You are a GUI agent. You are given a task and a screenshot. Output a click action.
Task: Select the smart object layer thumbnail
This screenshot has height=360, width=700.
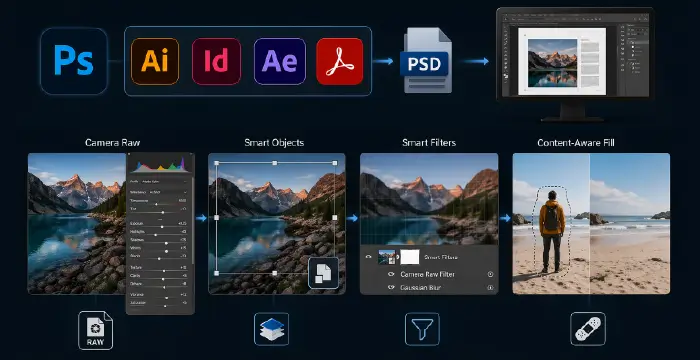click(x=387, y=257)
